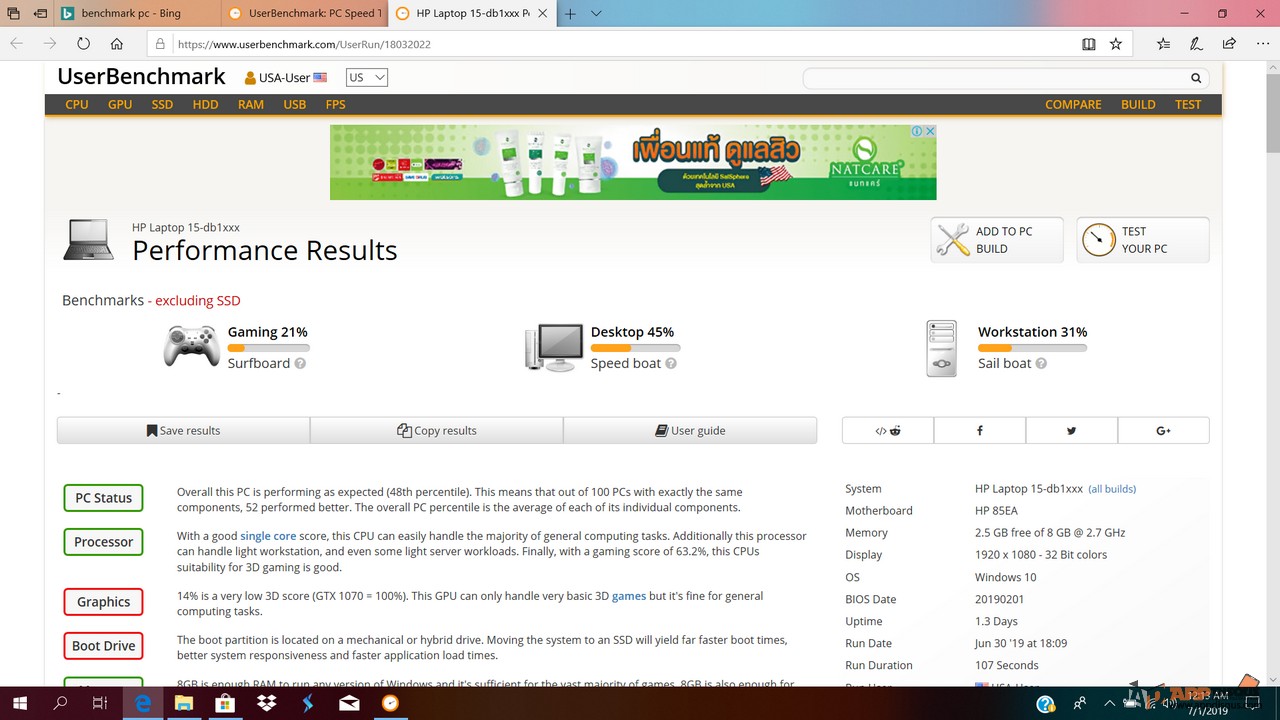Add page to favorites star icon
1280x720 pixels.
1116,44
